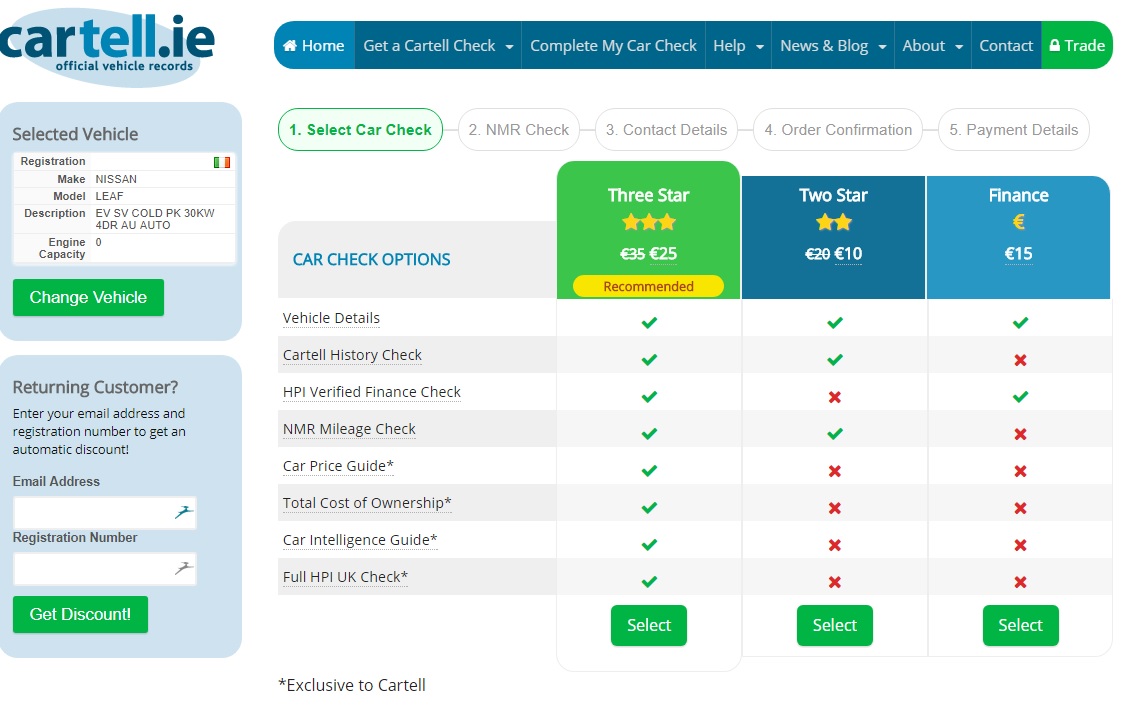Click the cartell.ie logo
1136x720 pixels.
(x=107, y=47)
